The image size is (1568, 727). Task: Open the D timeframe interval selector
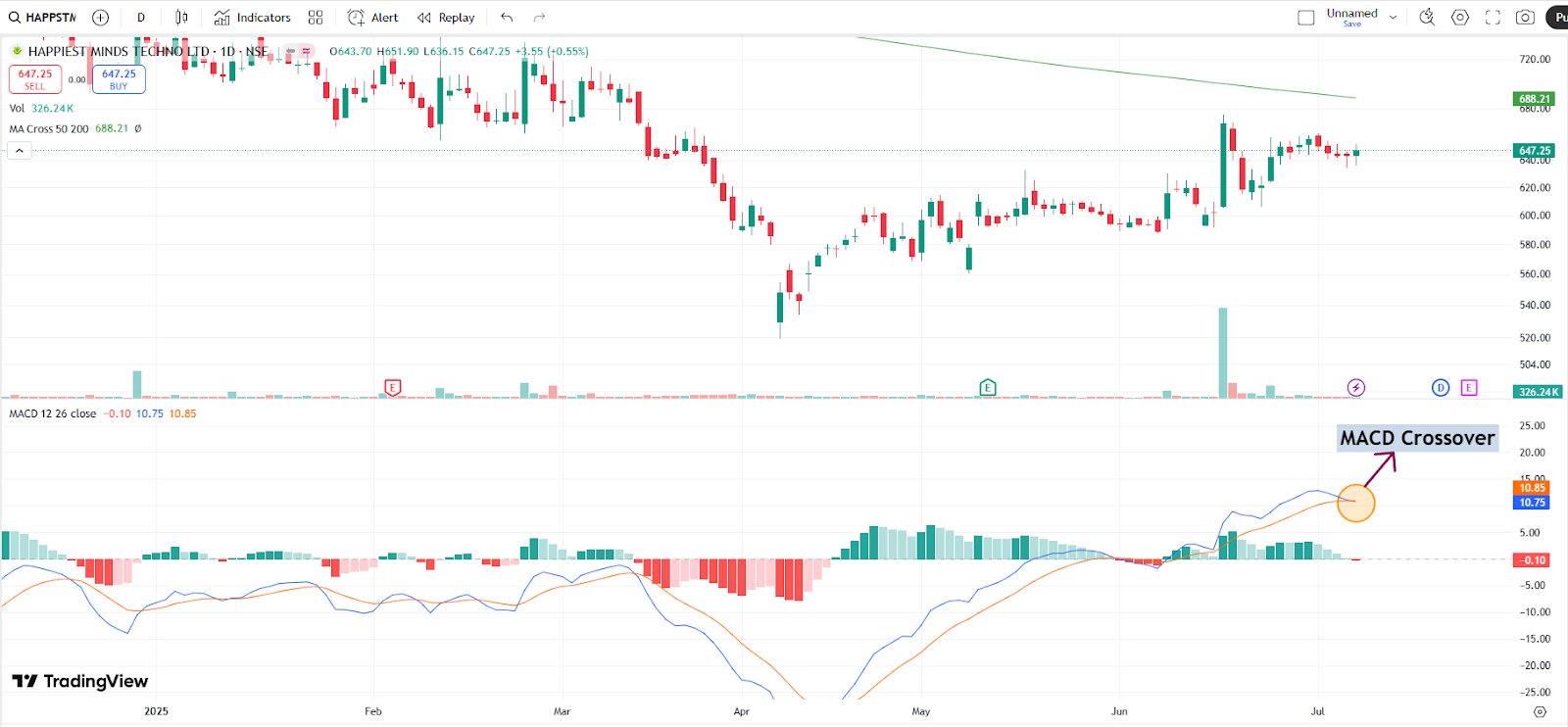point(141,18)
